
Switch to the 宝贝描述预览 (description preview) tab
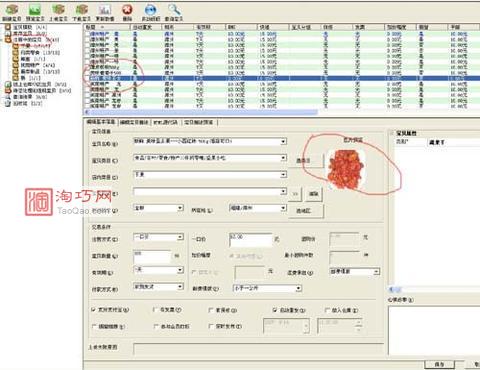(199, 122)
